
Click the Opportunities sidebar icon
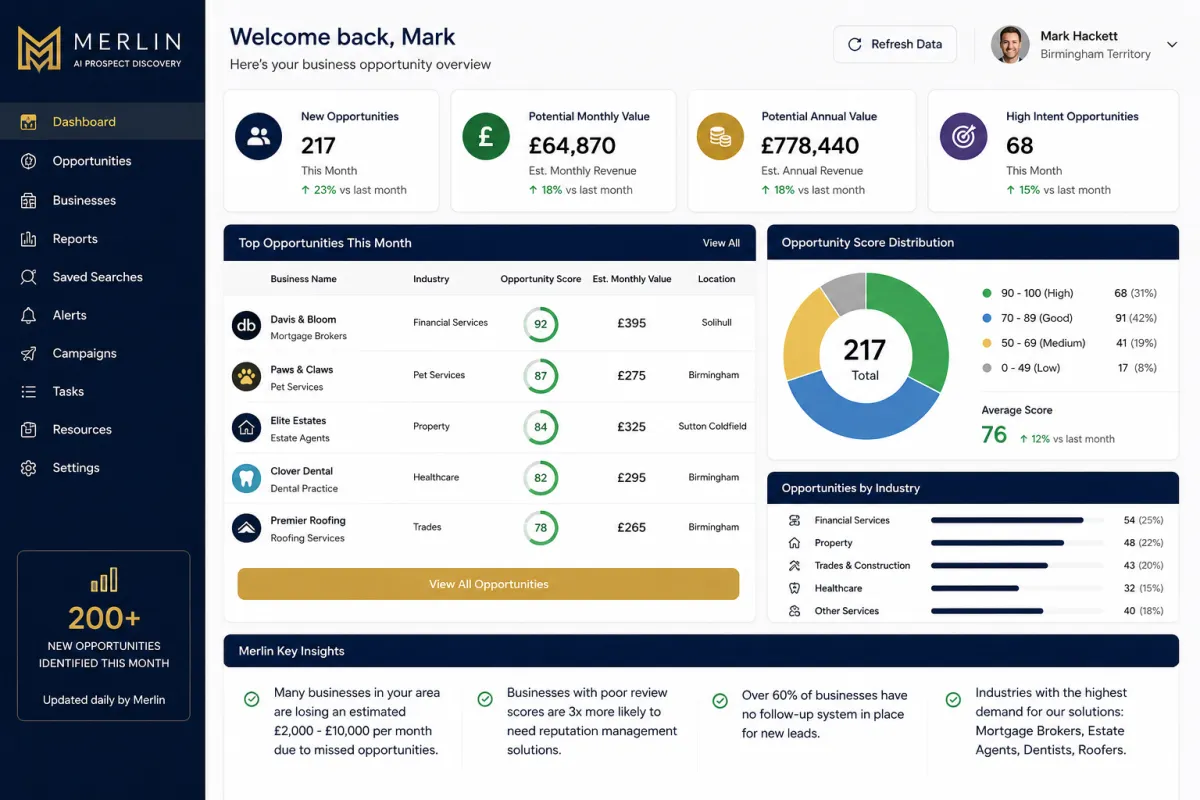click(28, 161)
